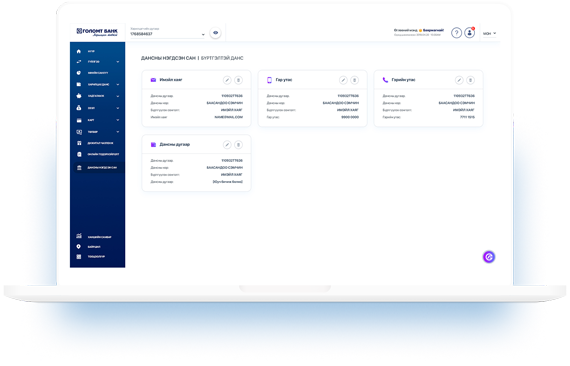Open the user profile icon with the red badge
570x366 pixels.
[469, 33]
